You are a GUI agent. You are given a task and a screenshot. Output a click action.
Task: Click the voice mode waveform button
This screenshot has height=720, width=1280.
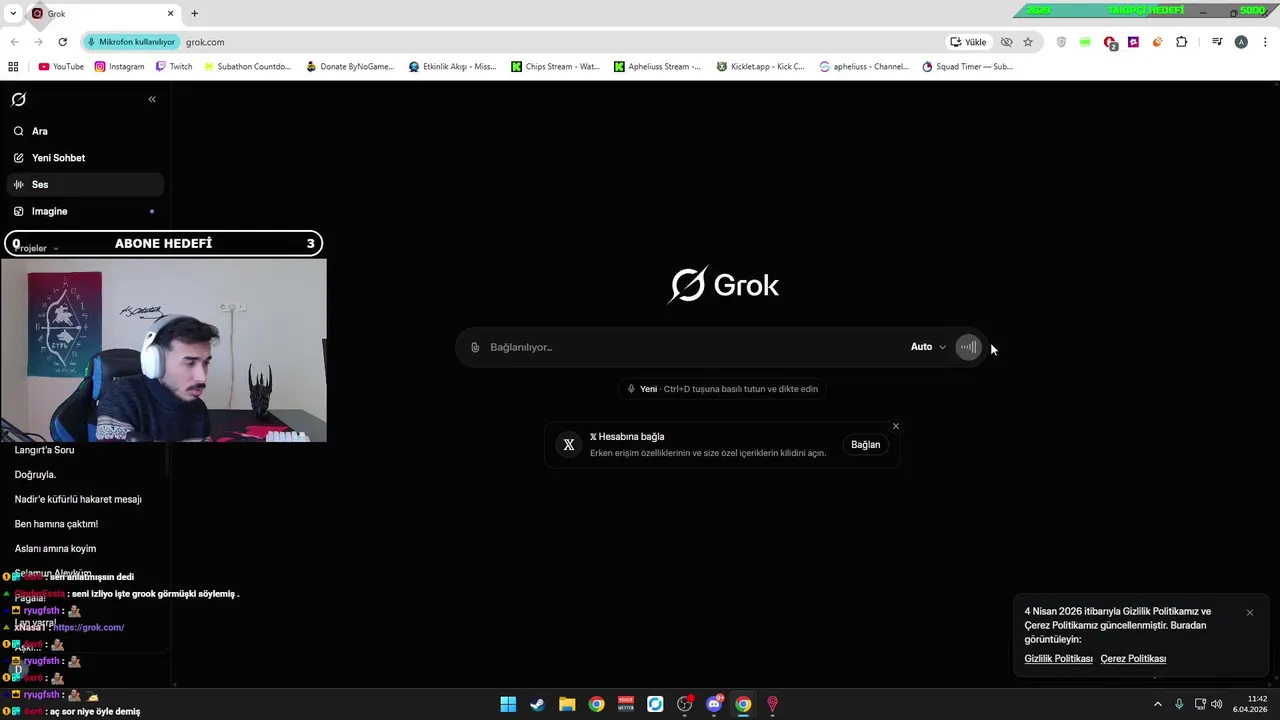[x=968, y=347]
